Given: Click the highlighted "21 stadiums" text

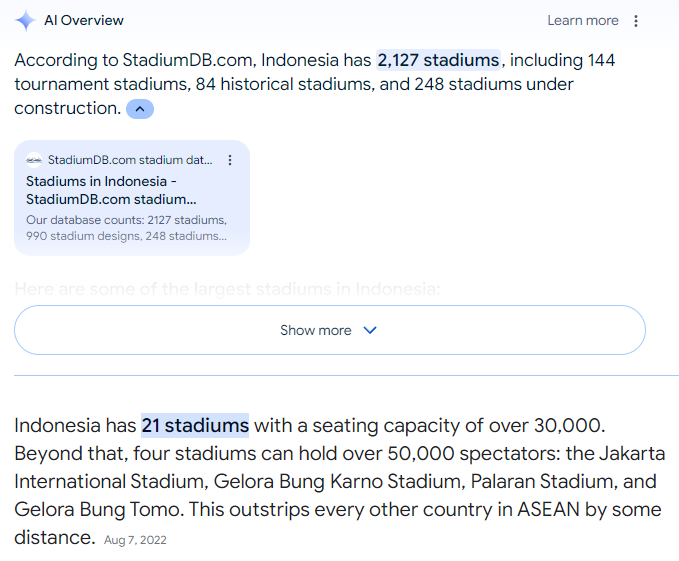Looking at the screenshot, I should tap(195, 426).
